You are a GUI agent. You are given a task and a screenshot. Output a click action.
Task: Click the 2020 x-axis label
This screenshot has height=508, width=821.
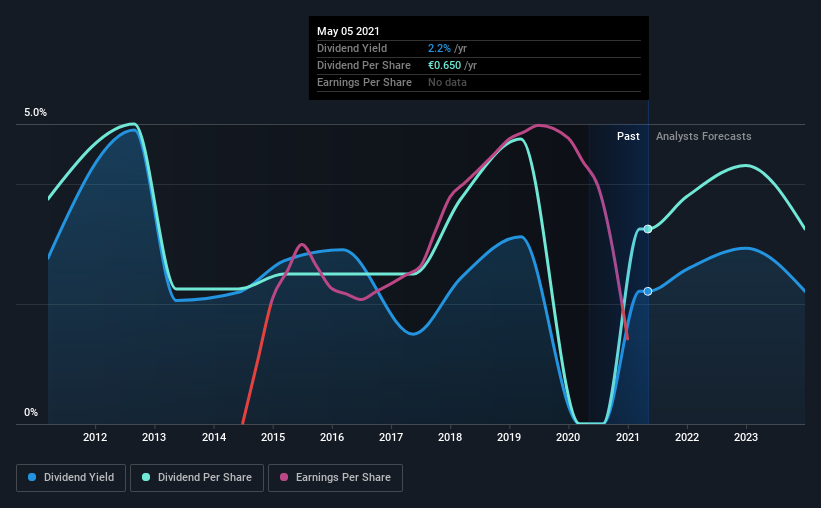click(568, 437)
